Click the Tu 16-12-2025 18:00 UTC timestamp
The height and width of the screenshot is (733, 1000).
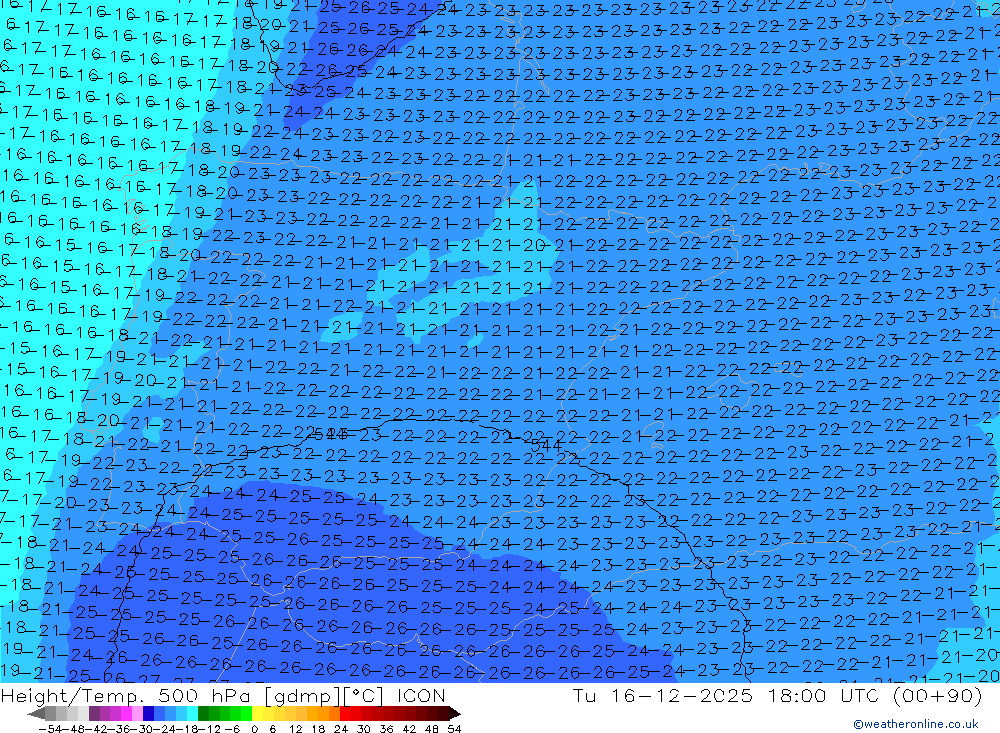point(777,696)
